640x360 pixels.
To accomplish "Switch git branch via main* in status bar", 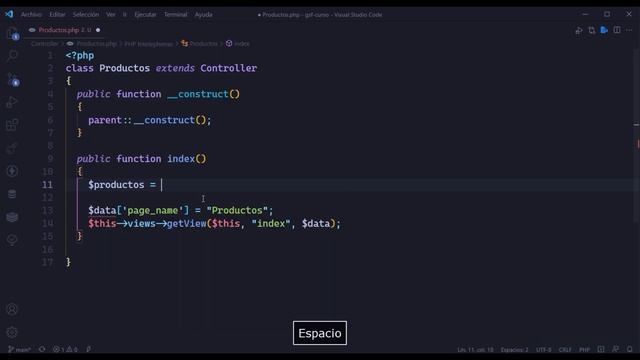I will pos(20,349).
